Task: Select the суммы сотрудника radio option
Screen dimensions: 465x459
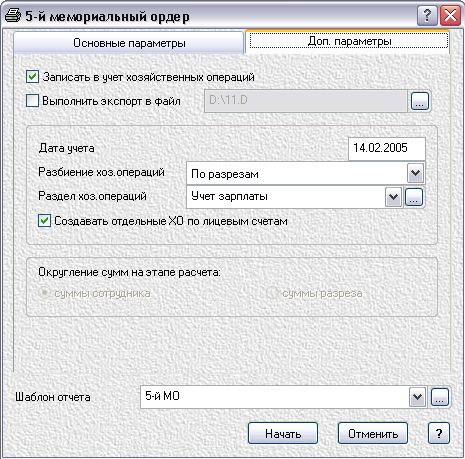Action: [x=44, y=293]
